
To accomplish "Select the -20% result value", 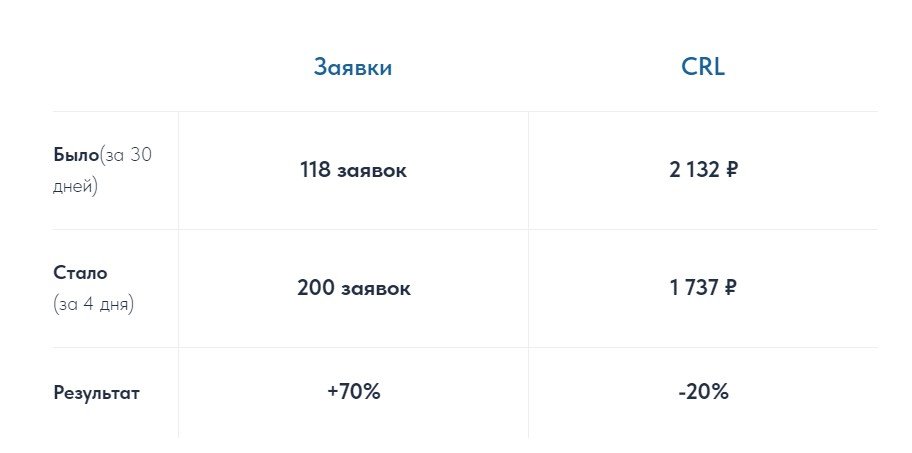I will click(703, 392).
